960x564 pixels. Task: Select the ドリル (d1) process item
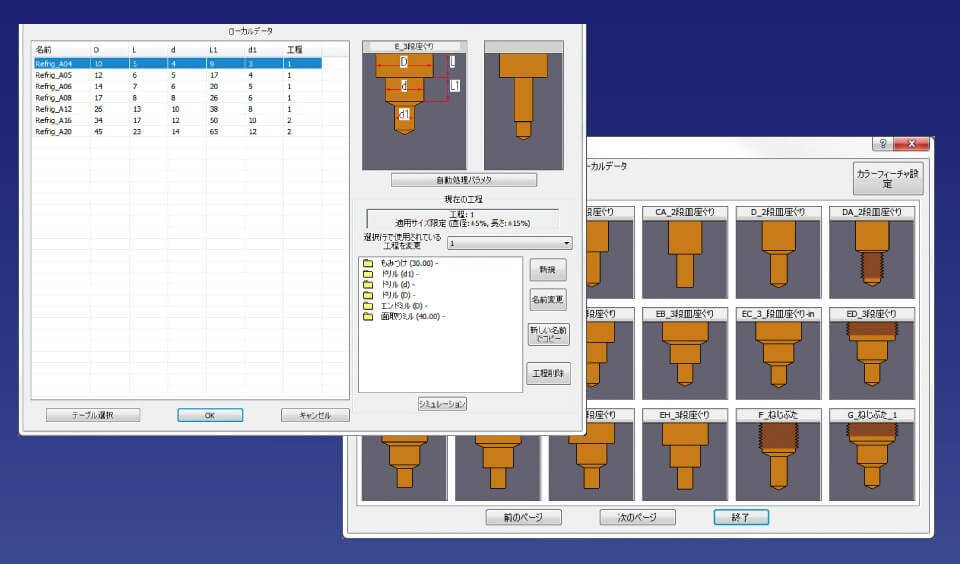tap(400, 274)
